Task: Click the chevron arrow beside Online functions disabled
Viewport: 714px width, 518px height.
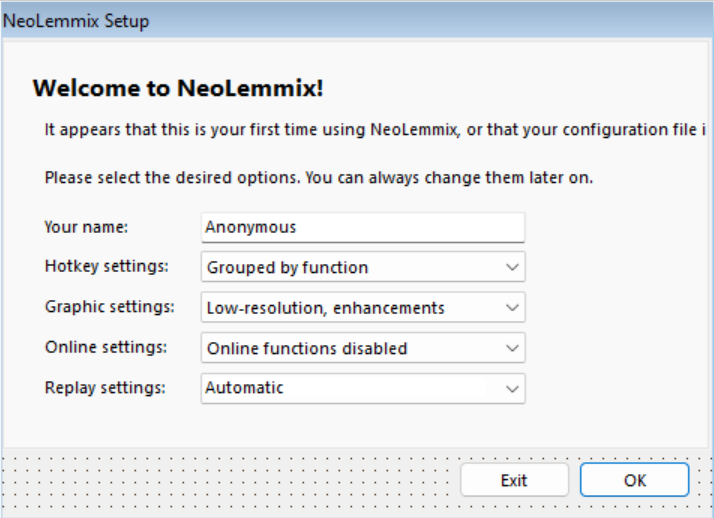Action: [x=512, y=348]
